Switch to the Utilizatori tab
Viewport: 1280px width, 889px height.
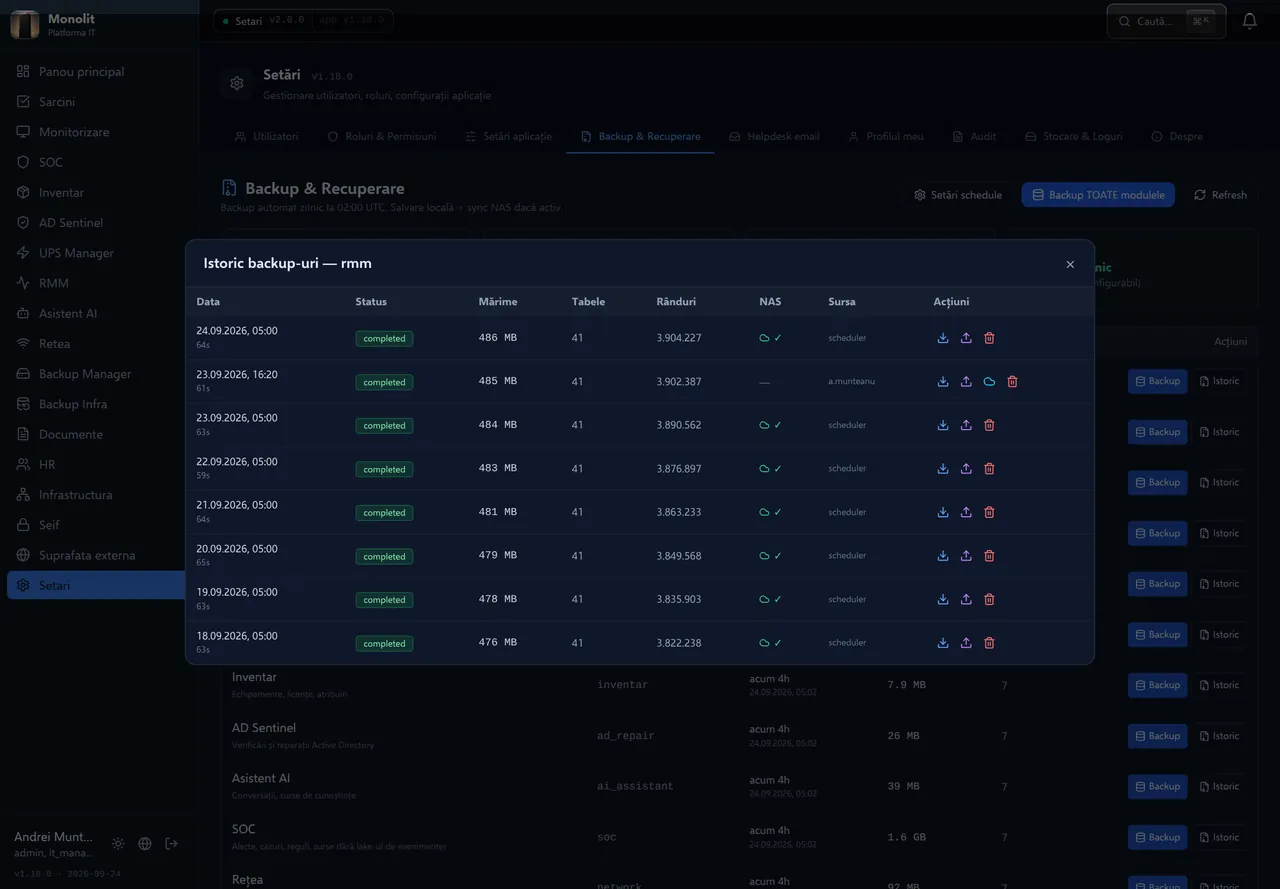[x=266, y=136]
